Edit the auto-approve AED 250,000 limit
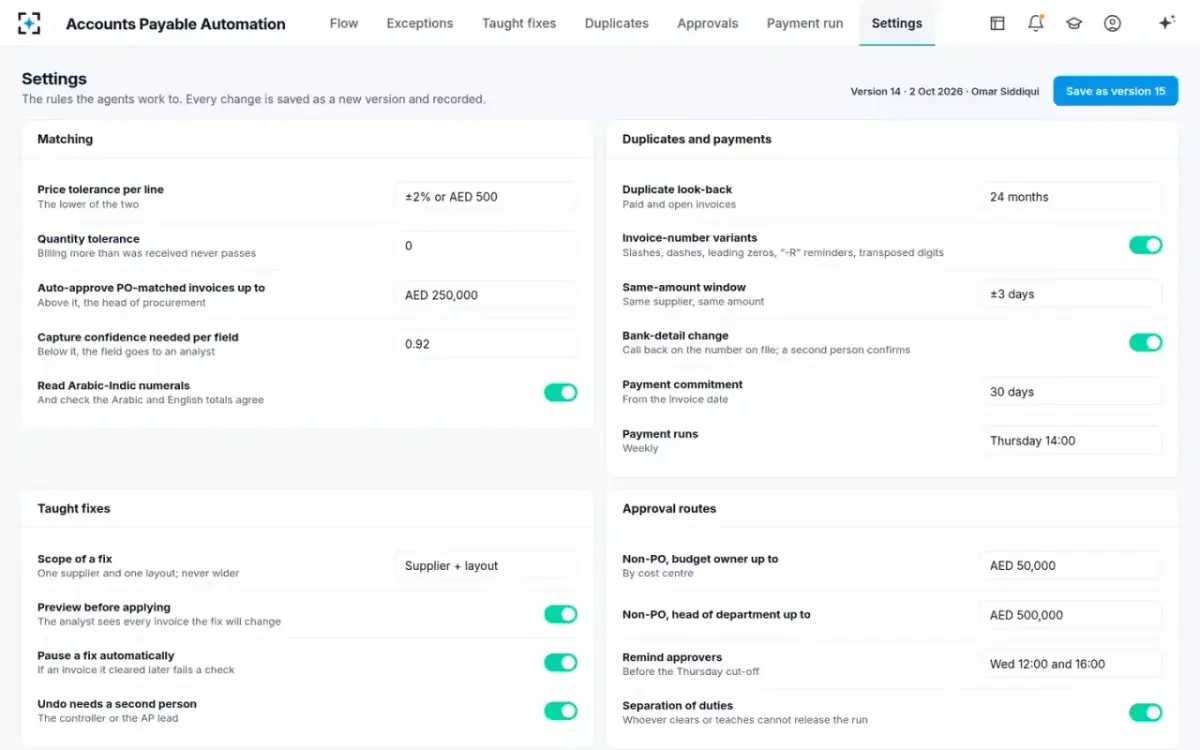1200x750 pixels. pyautogui.click(x=486, y=295)
